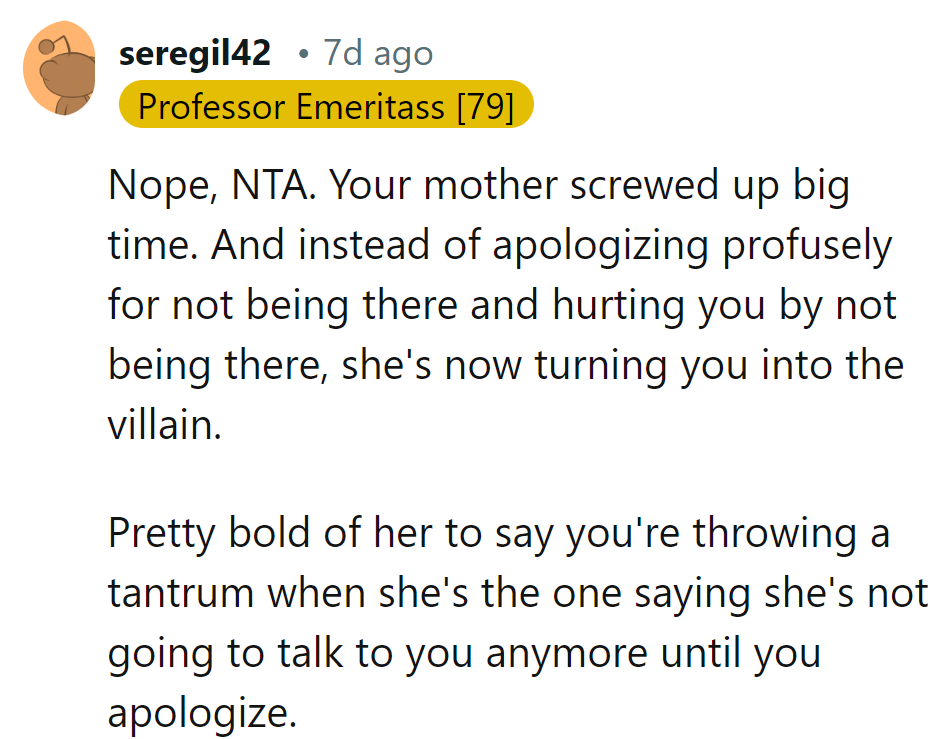Click the word "Pretty" starting second paragraph
Viewport: 936px width, 739px height.
point(162,533)
